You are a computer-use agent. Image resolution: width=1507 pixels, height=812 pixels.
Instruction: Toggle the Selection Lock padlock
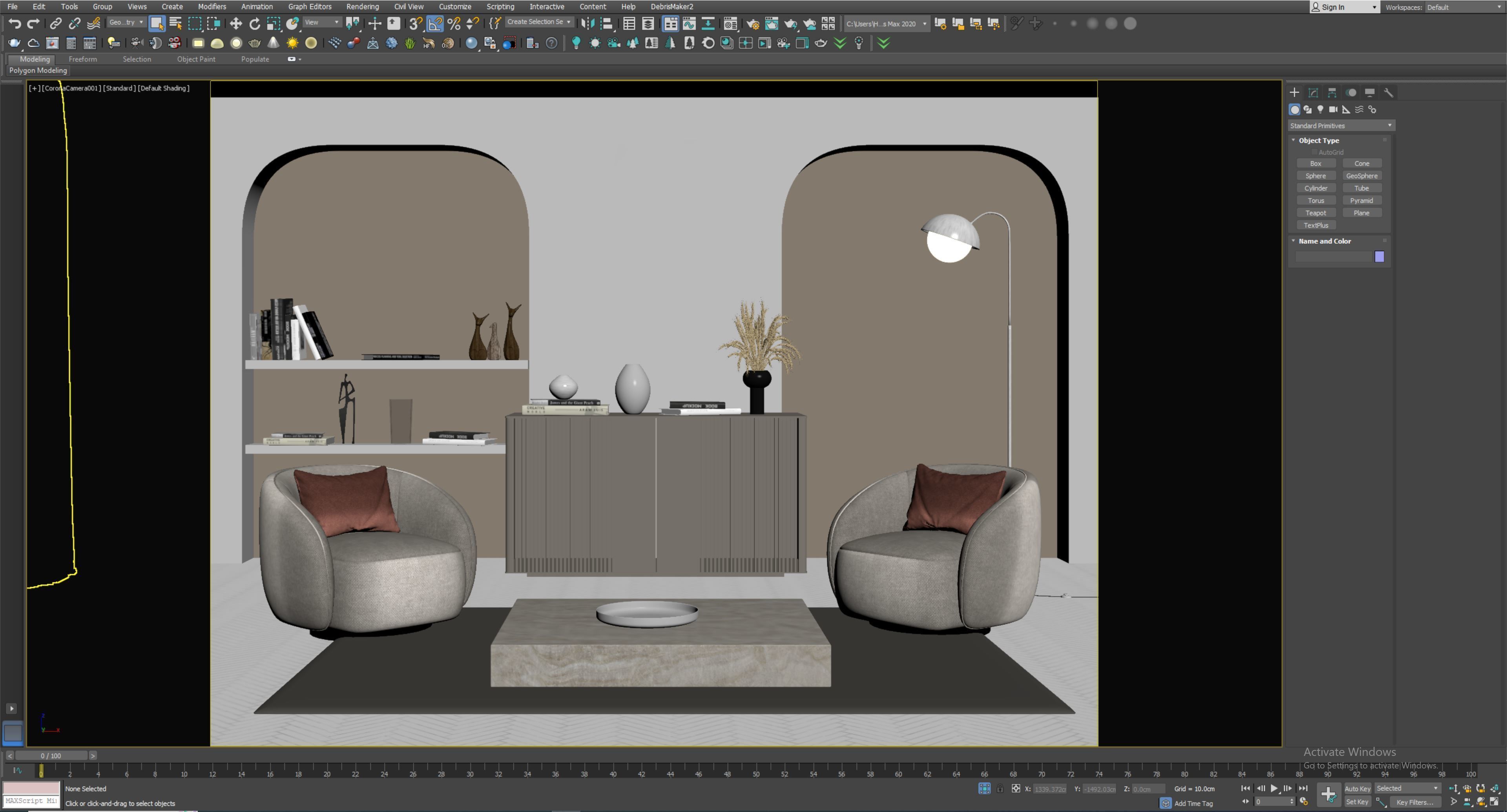pos(1000,788)
